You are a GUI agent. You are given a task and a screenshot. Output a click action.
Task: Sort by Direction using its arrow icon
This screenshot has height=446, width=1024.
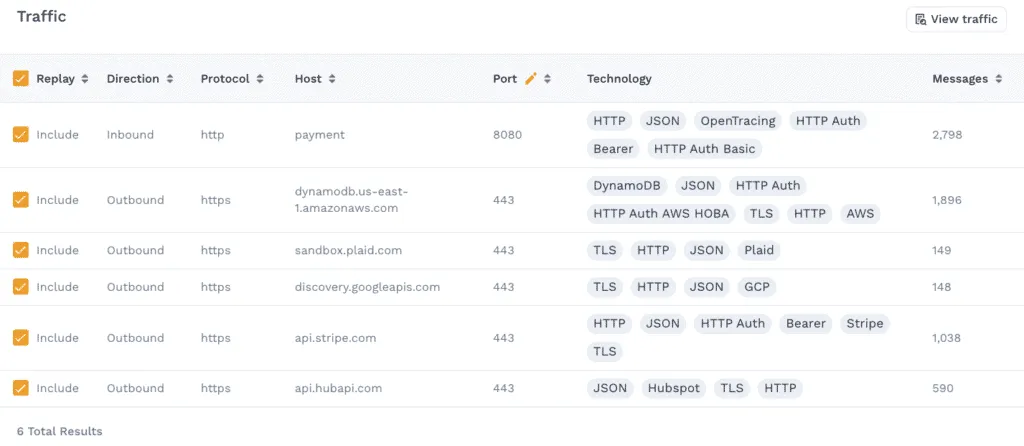click(x=170, y=79)
